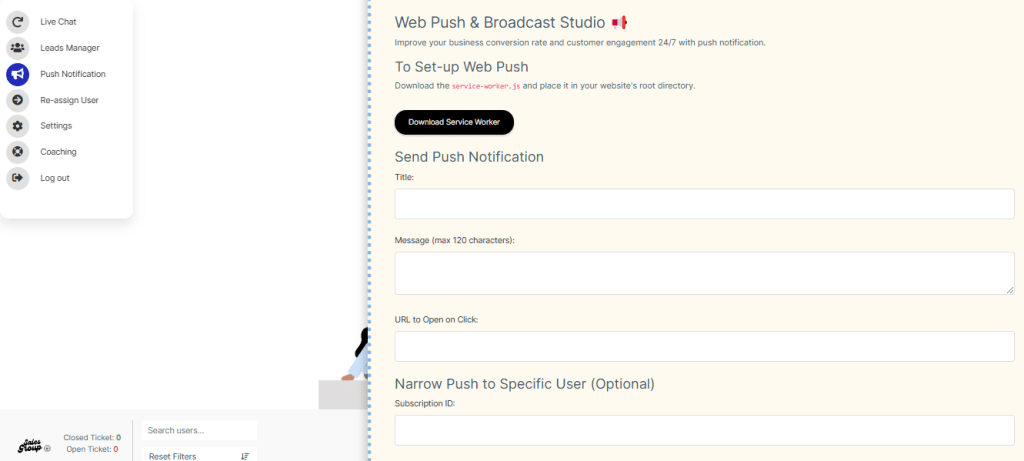Open the Re-assign User arrow icon
Viewport: 1024px width, 461px height.
click(x=18, y=100)
